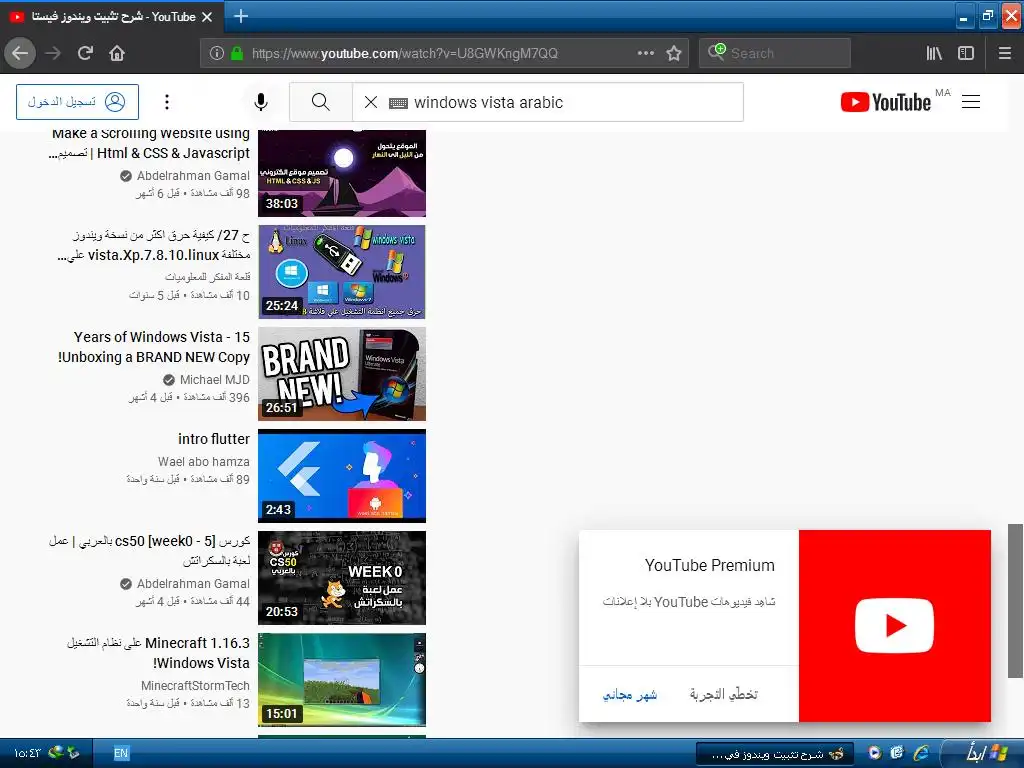1024x768 pixels.
Task: Click the browser Back arrow button
Action: 20,53
